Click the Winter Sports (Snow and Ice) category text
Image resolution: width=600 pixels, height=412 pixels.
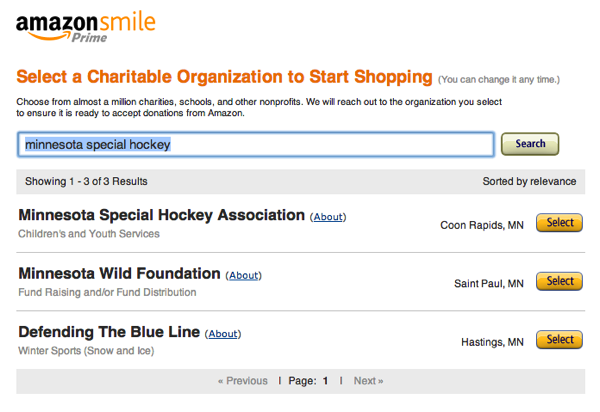[87, 351]
